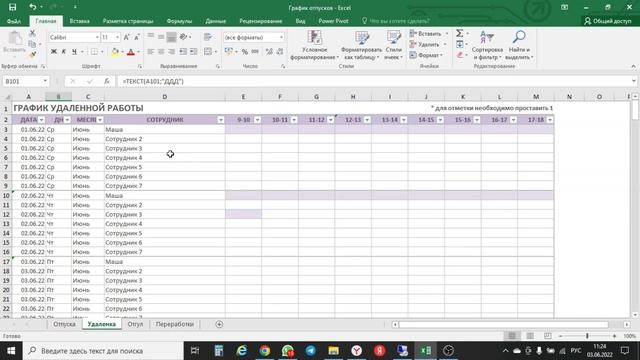
Task: Expand the Name Box dropdown arrow
Action: coord(45,81)
